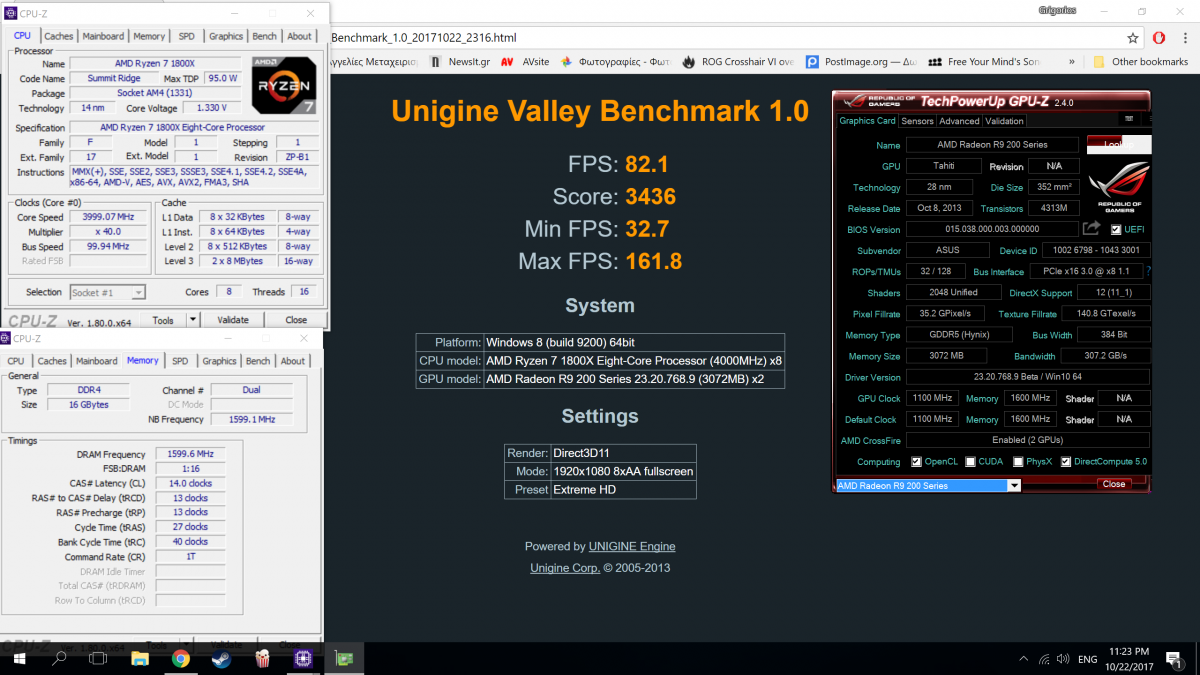Open taskbar search magnifier
This screenshot has width=1200, height=675.
point(59,659)
